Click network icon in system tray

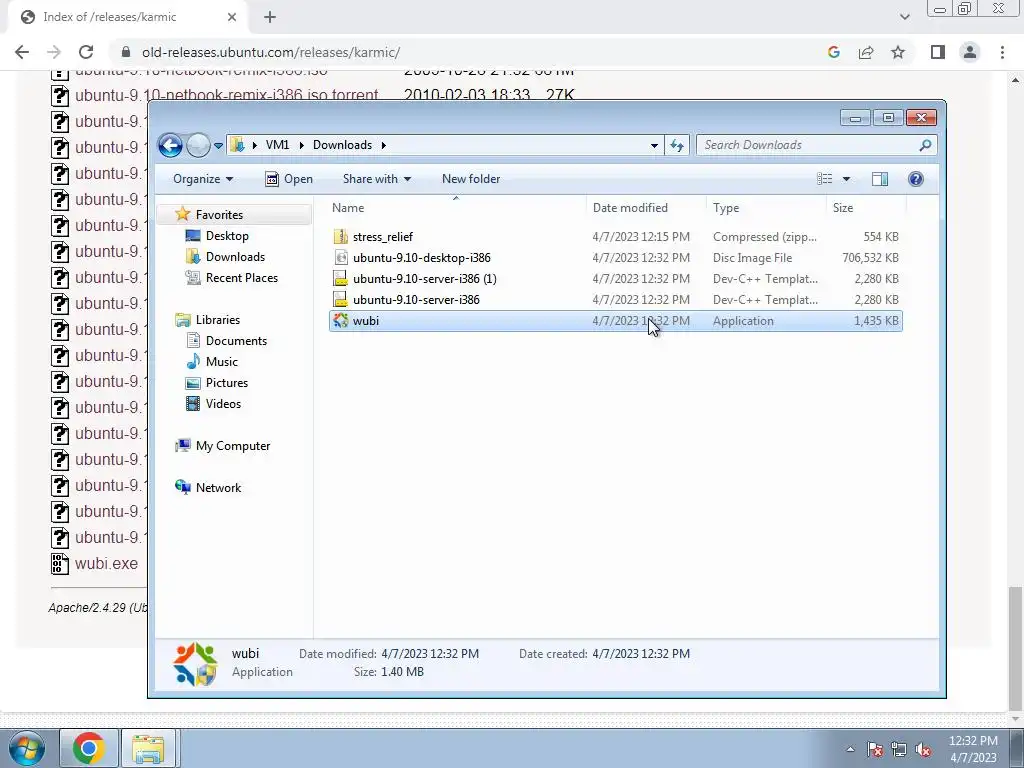point(899,749)
